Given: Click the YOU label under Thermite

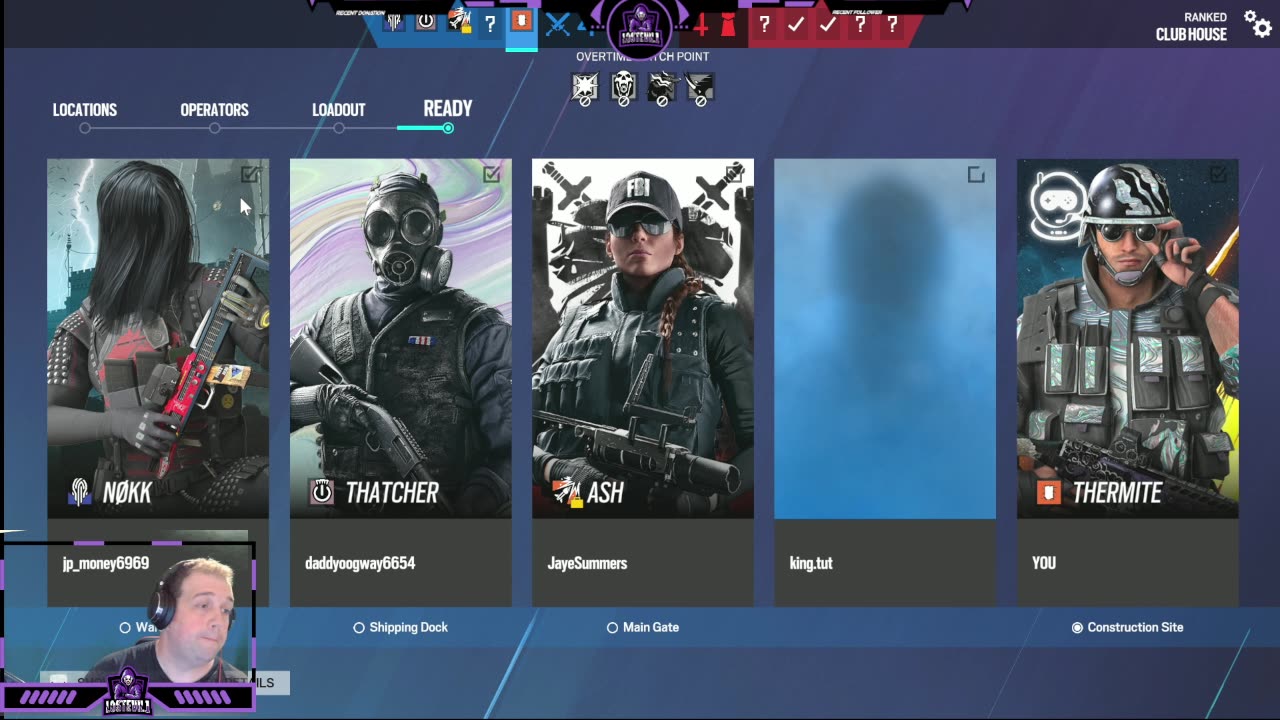Looking at the screenshot, I should tap(1044, 563).
